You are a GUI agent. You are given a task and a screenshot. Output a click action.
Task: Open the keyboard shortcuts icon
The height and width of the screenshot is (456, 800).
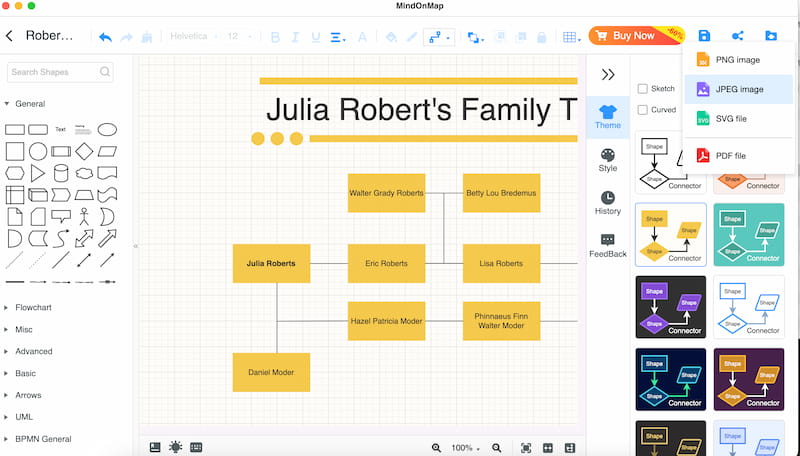tap(196, 447)
